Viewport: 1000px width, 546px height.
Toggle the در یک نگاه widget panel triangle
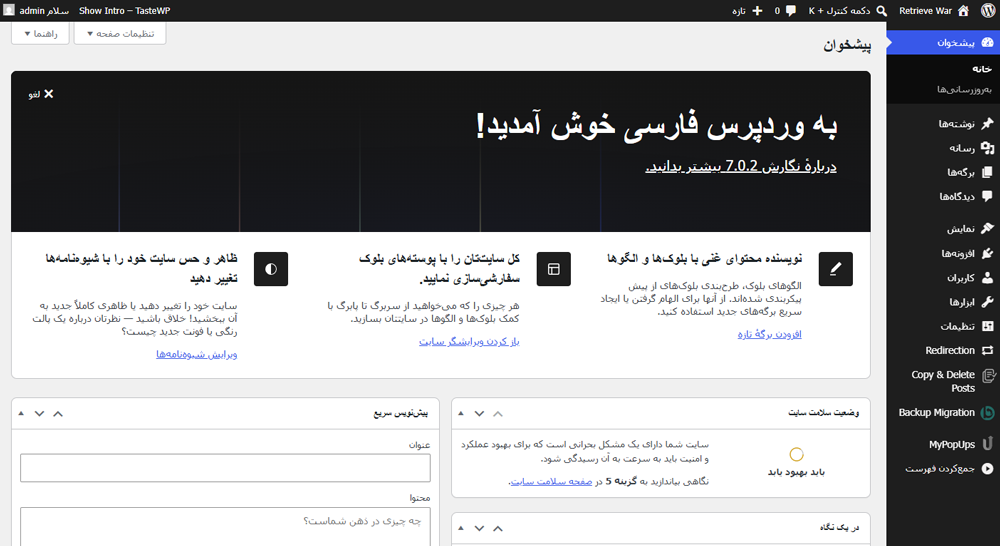pos(461,528)
